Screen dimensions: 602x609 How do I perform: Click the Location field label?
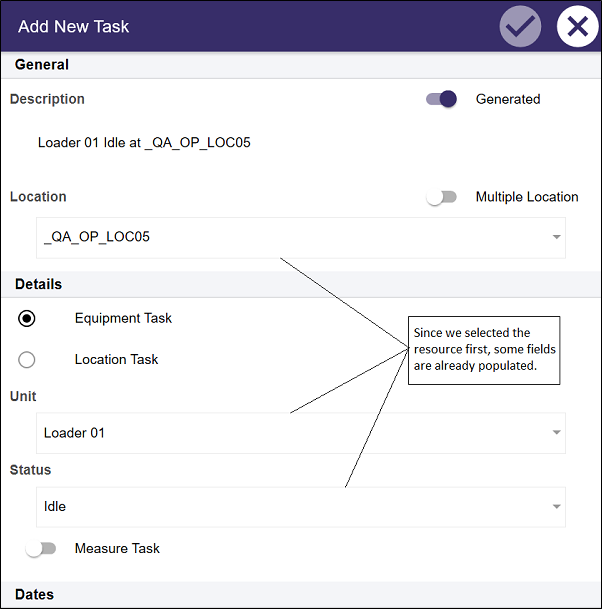coord(38,197)
